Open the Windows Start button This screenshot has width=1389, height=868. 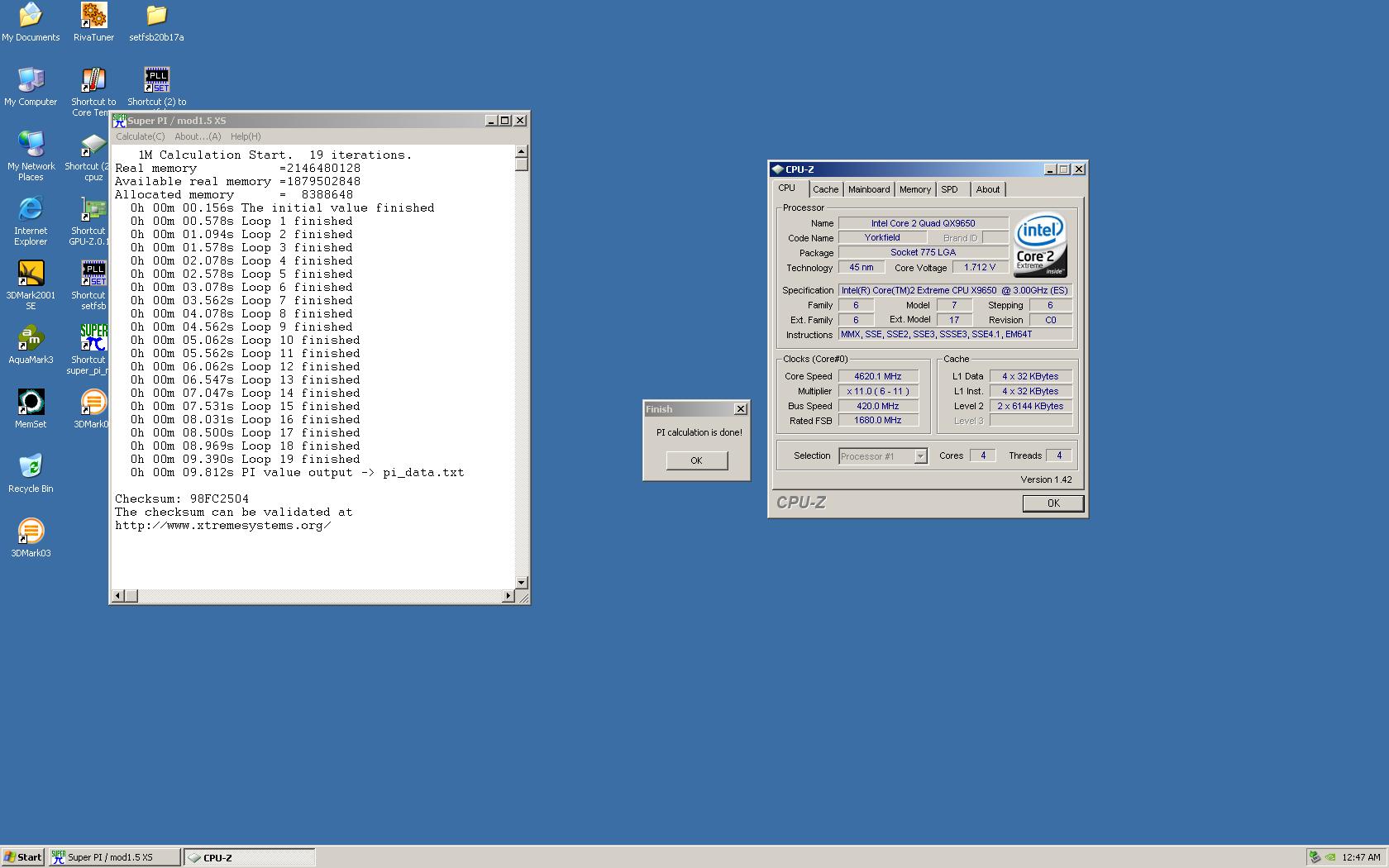23,857
